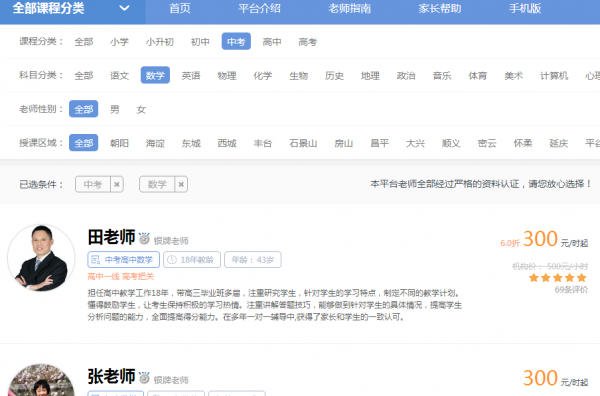This screenshot has width=600, height=396.
Task: Select 全部 in 科目分类 row
Action: point(84,75)
